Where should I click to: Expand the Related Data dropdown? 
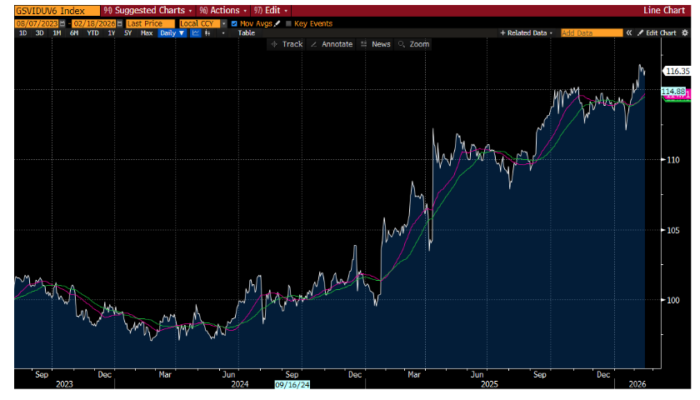coord(526,33)
